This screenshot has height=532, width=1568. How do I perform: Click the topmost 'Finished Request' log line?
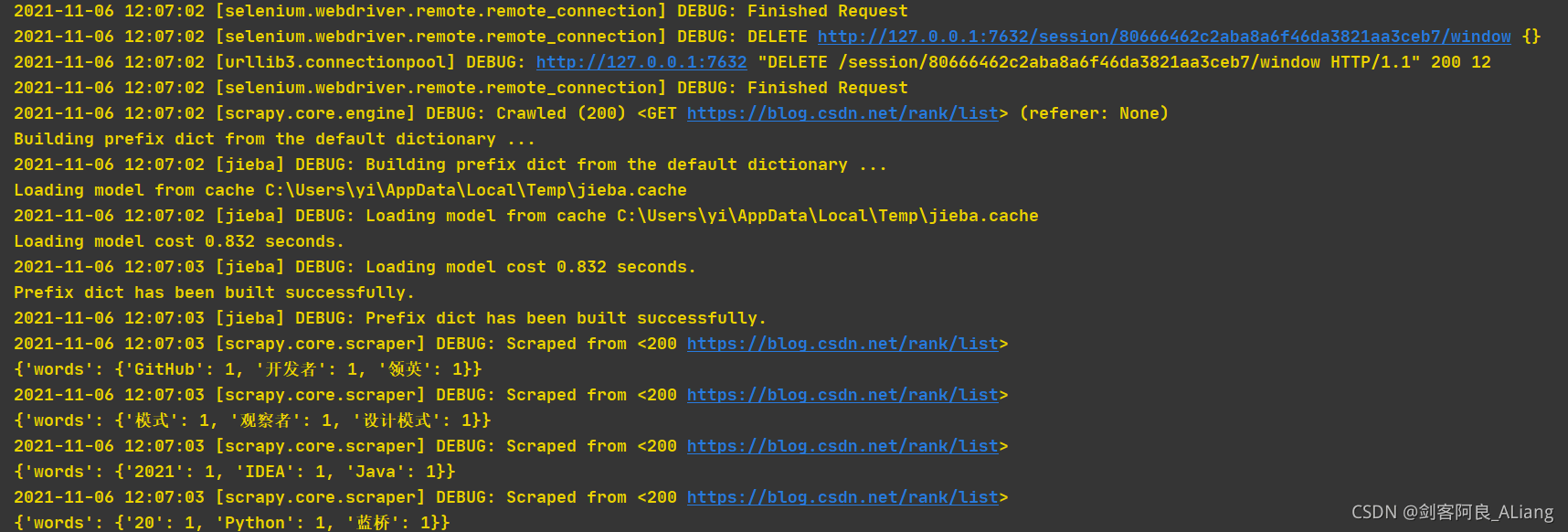pyautogui.click(x=461, y=11)
